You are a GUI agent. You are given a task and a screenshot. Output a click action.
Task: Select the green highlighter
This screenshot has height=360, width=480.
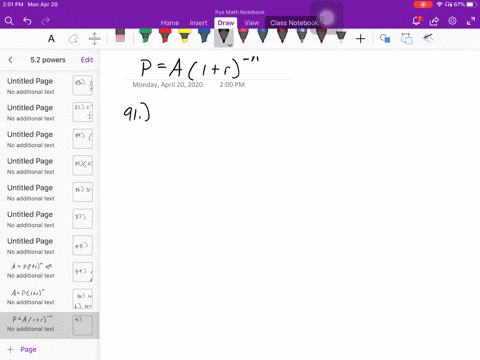[145, 36]
